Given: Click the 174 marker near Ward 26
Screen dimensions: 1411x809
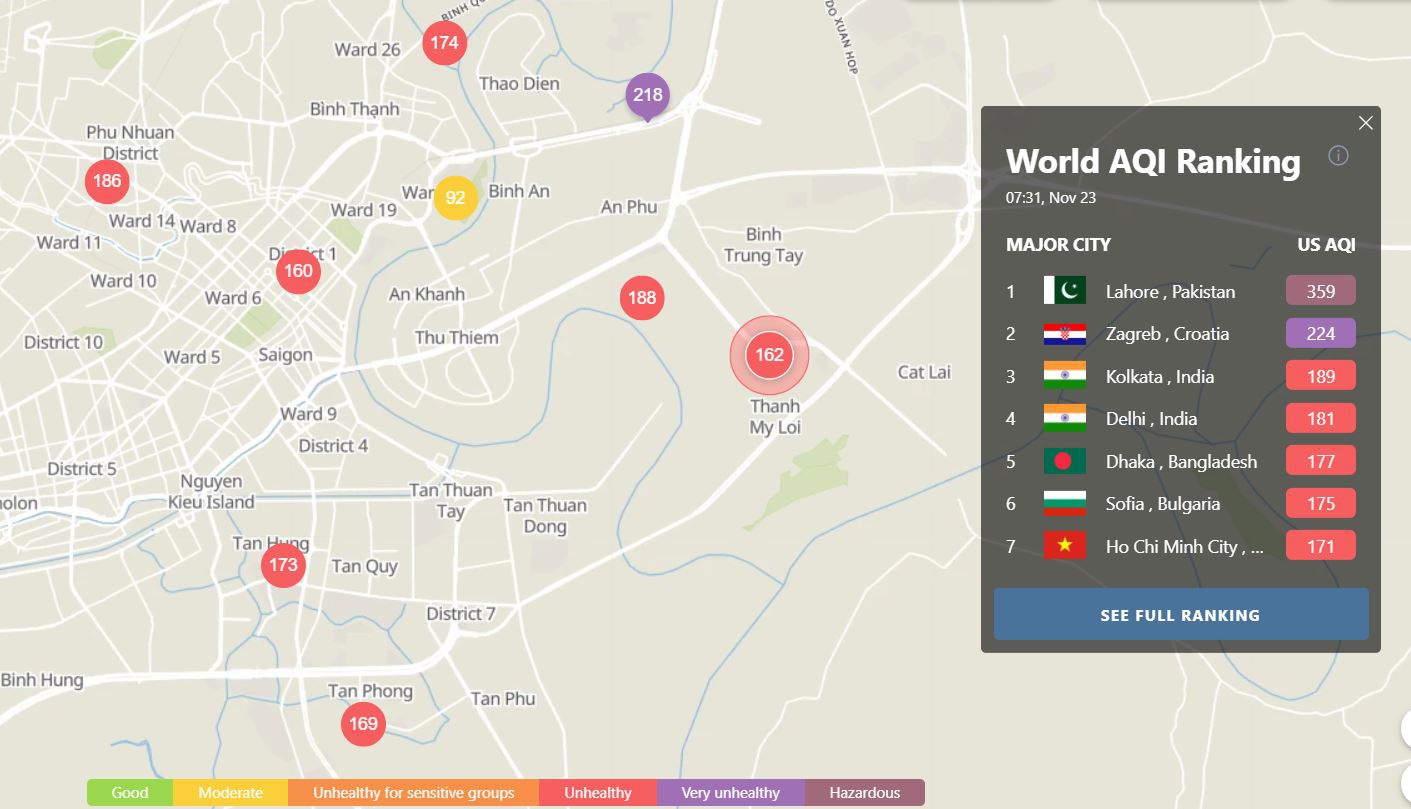Looking at the screenshot, I should click(444, 43).
